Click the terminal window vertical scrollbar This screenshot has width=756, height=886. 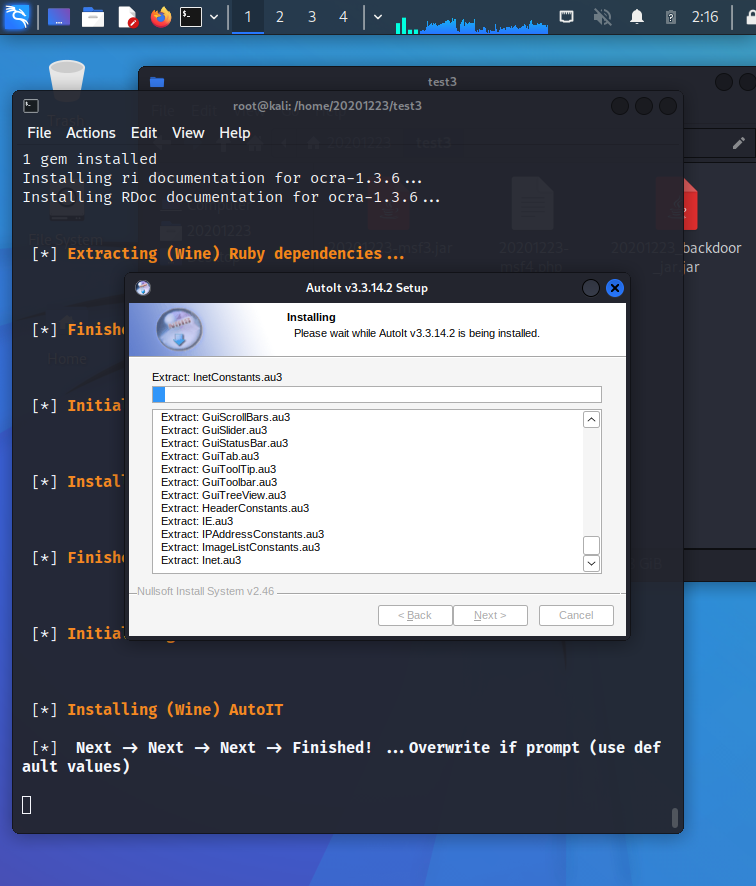(x=674, y=817)
